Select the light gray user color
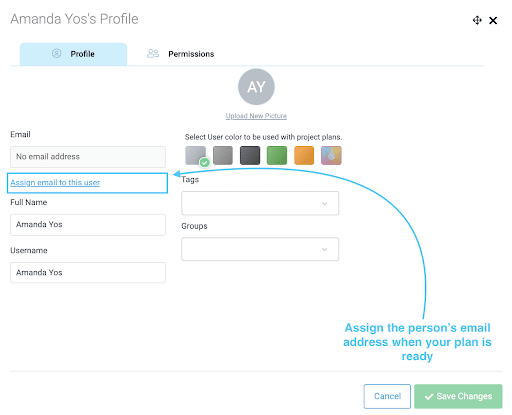 click(195, 155)
